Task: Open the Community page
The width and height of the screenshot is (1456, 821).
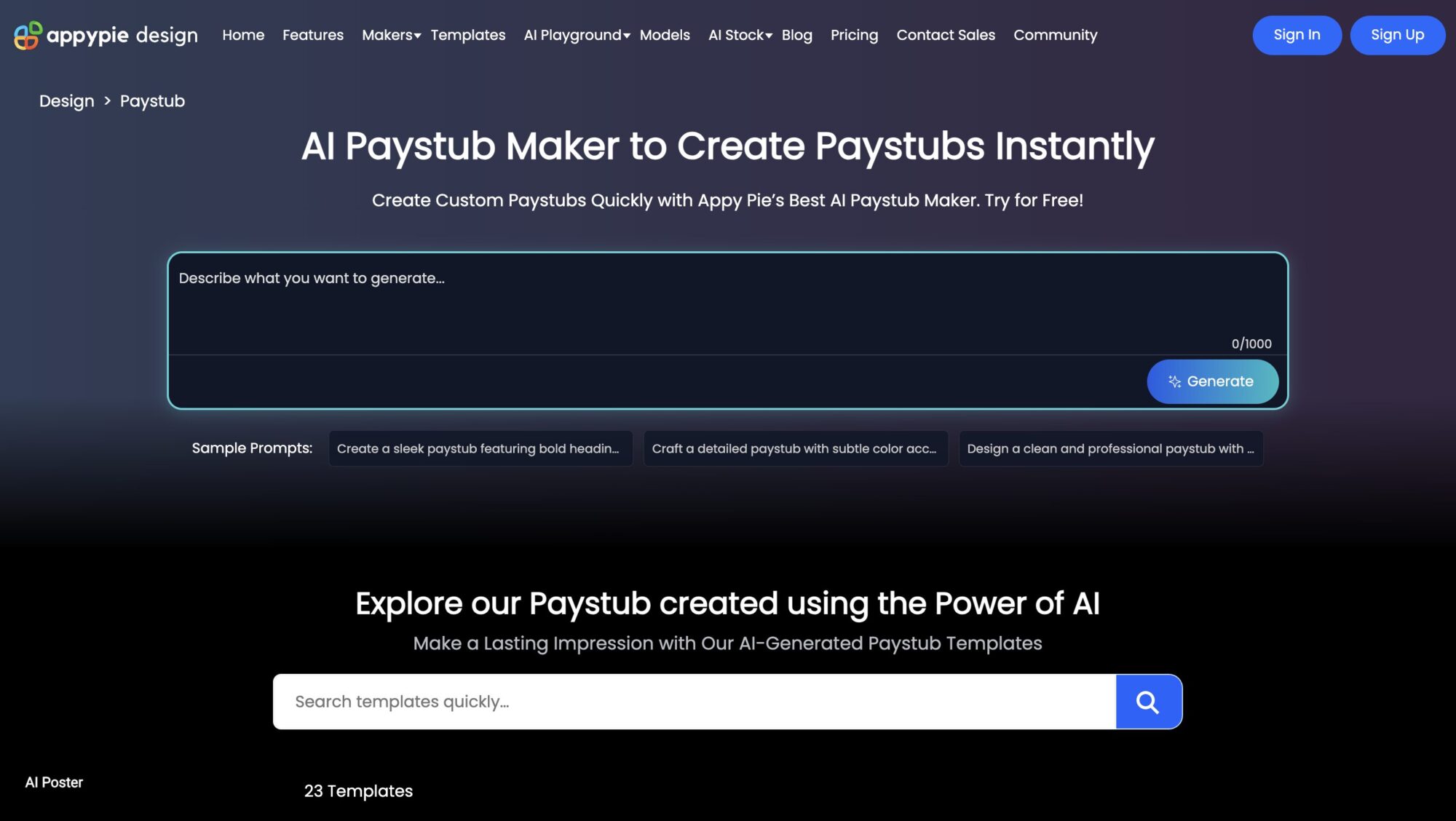Action: [x=1055, y=35]
